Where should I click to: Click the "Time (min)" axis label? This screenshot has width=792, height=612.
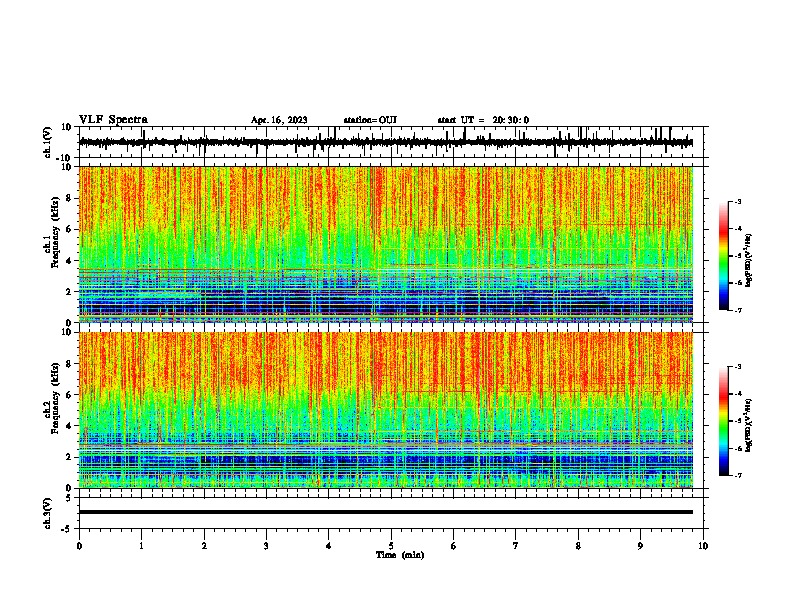400,555
